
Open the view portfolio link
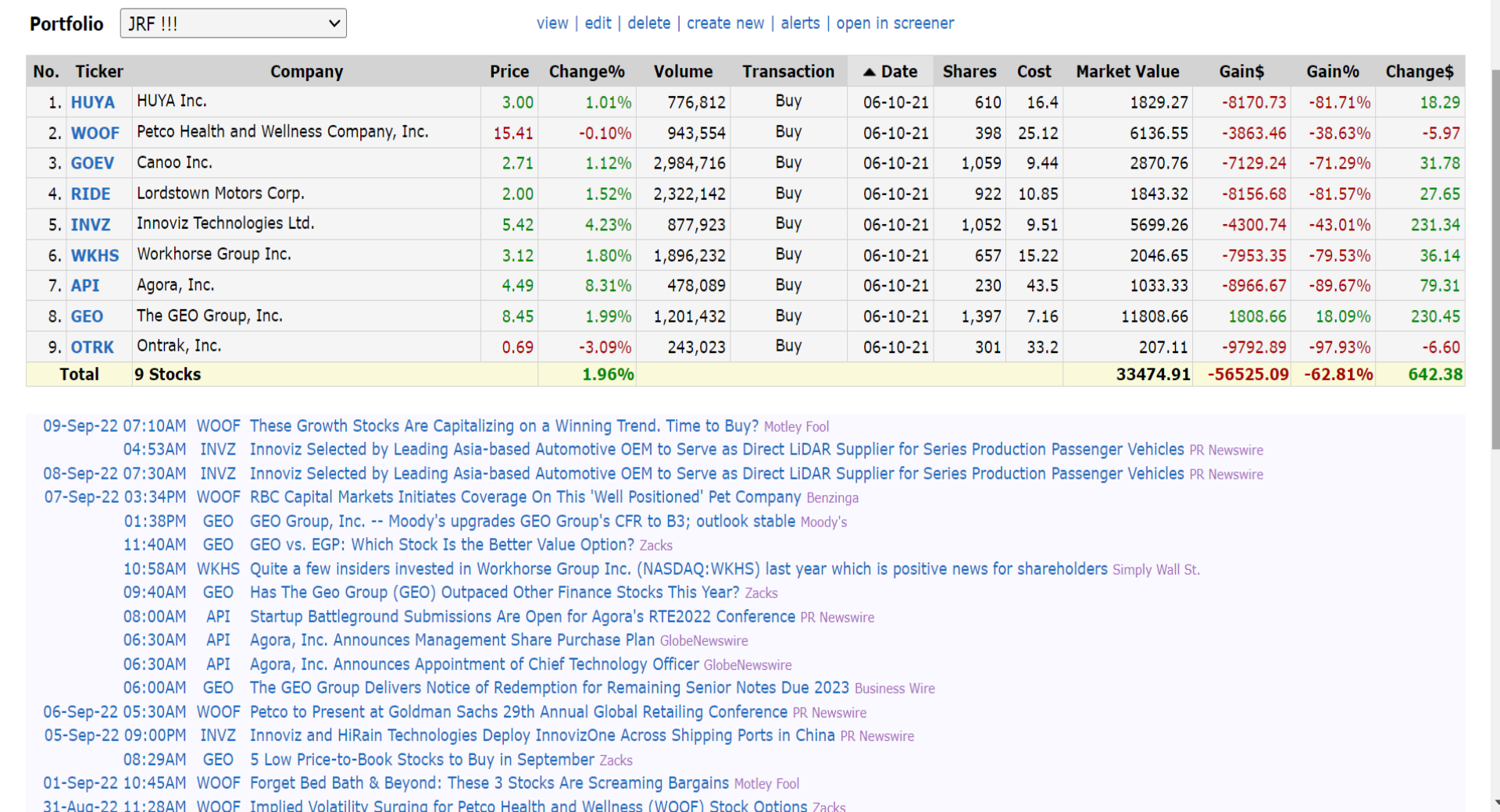click(x=552, y=23)
